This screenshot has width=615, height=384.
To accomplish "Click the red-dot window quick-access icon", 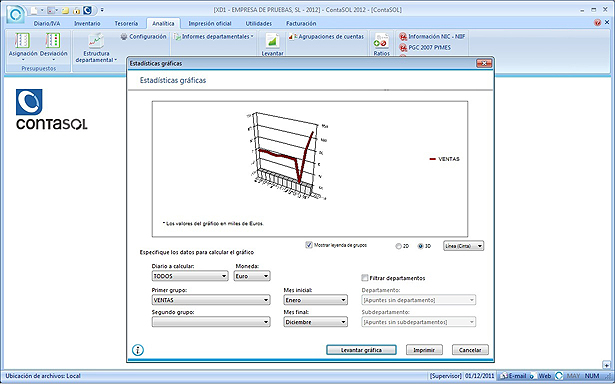I will (x=51, y=10).
